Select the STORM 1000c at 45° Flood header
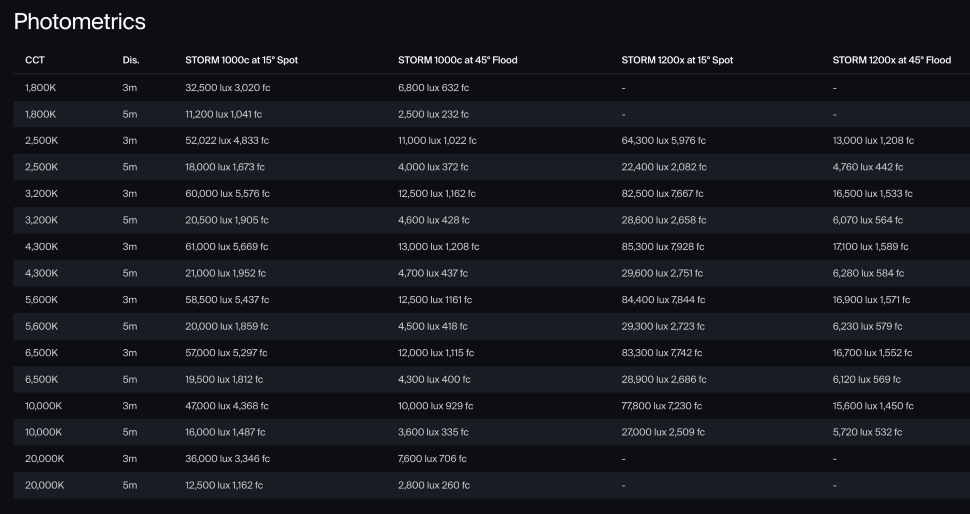Viewport: 970px width, 514px height. click(457, 61)
